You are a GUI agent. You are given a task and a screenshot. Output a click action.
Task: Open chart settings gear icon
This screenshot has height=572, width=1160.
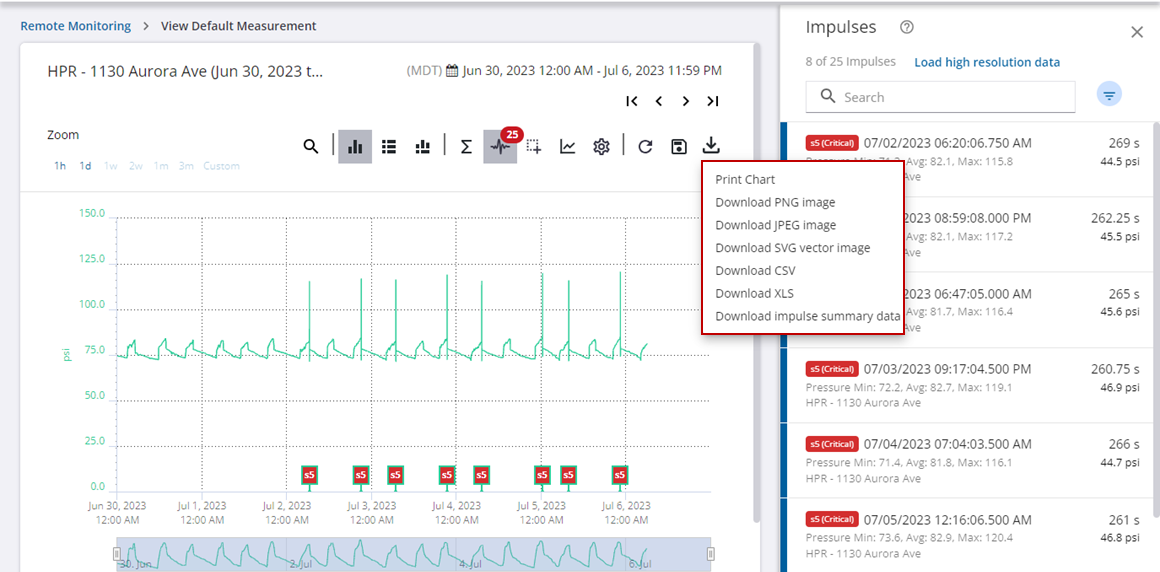click(601, 147)
